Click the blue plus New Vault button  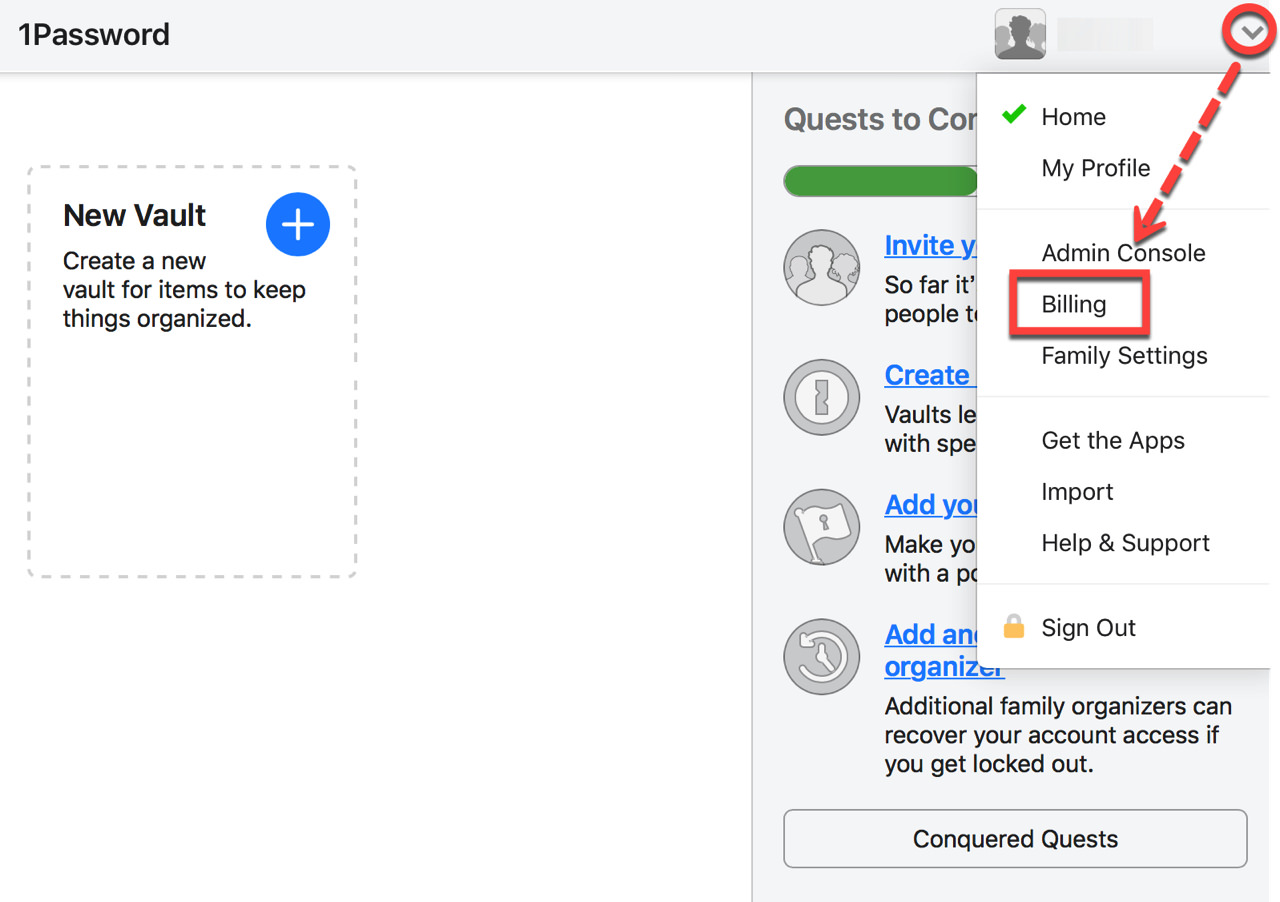[x=297, y=224]
